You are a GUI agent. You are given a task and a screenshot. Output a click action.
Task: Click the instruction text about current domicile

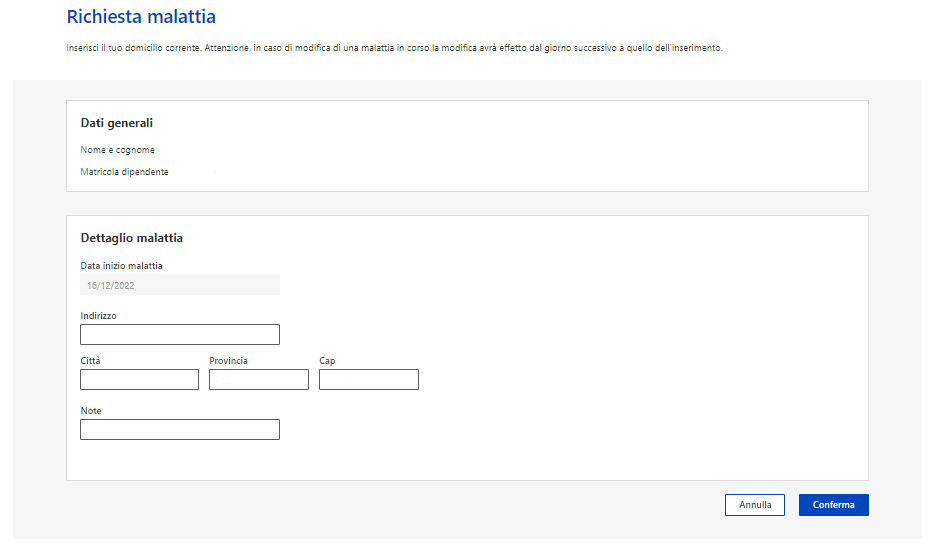coord(394,48)
